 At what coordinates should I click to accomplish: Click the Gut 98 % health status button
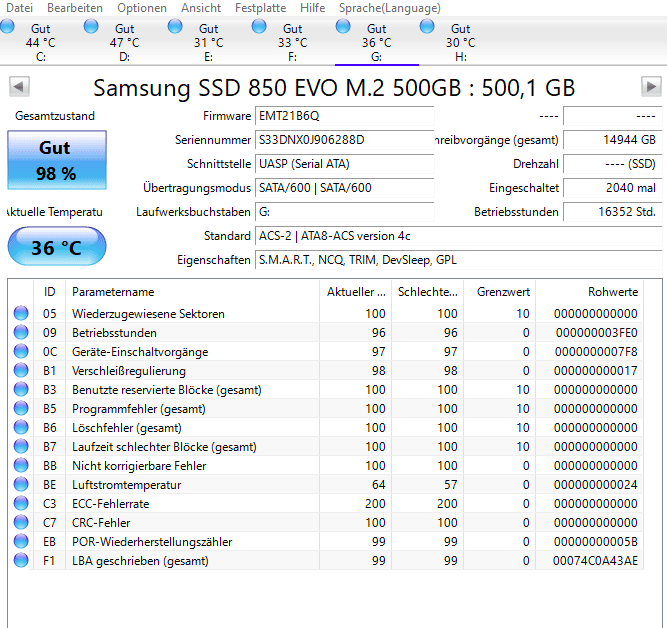(x=57, y=160)
